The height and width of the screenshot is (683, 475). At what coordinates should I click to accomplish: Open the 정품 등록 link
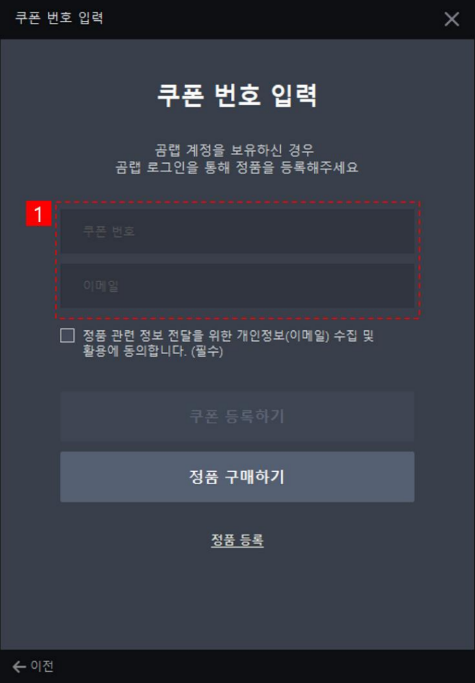coord(237,540)
